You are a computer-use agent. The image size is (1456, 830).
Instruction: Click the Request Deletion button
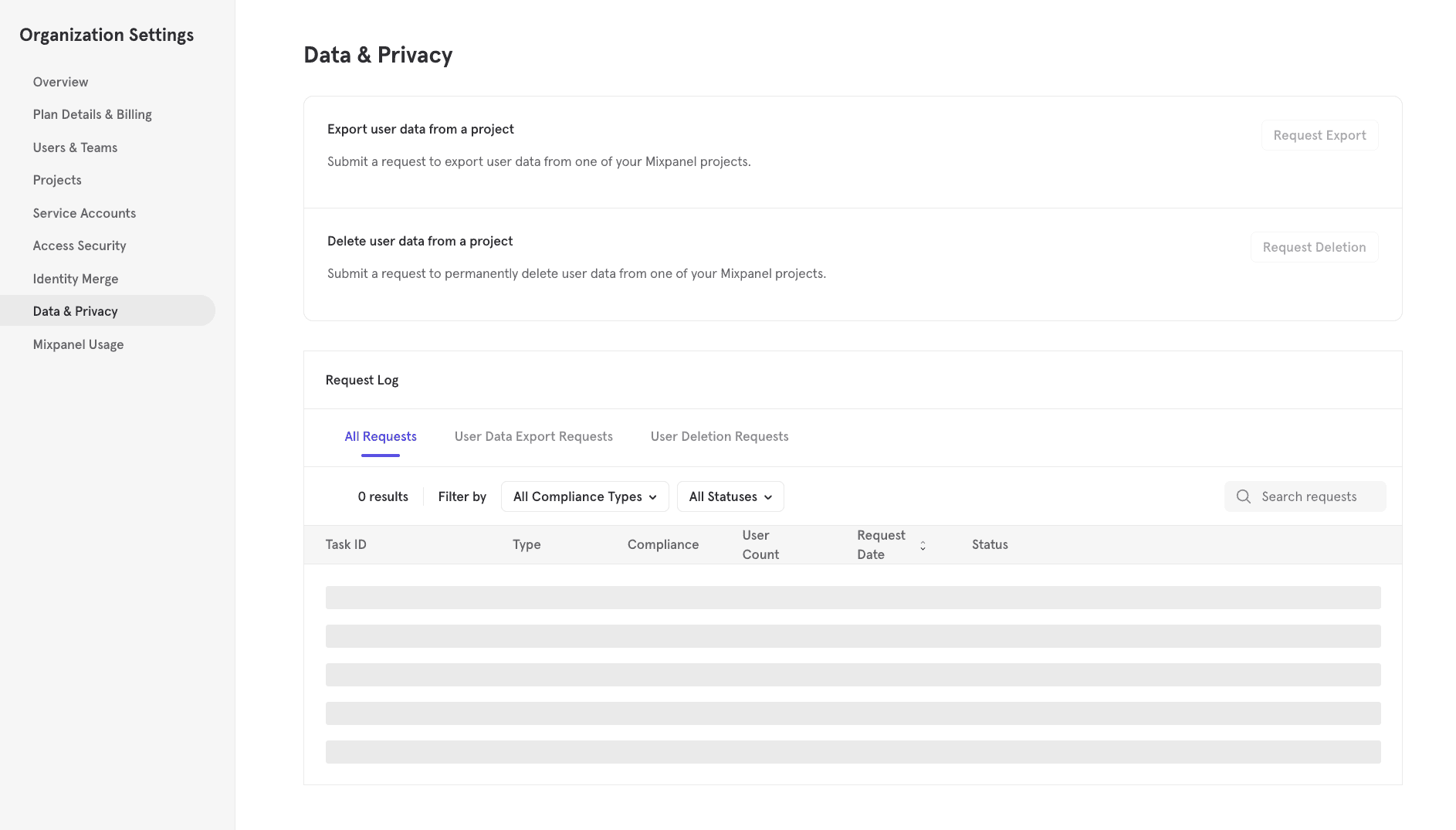tap(1314, 246)
